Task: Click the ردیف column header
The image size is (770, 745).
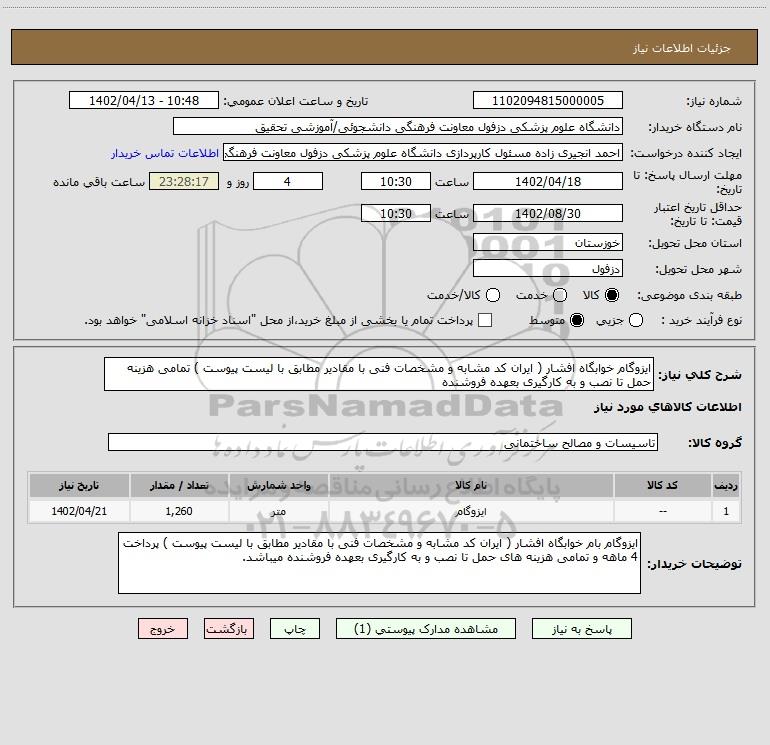Action: click(726, 485)
